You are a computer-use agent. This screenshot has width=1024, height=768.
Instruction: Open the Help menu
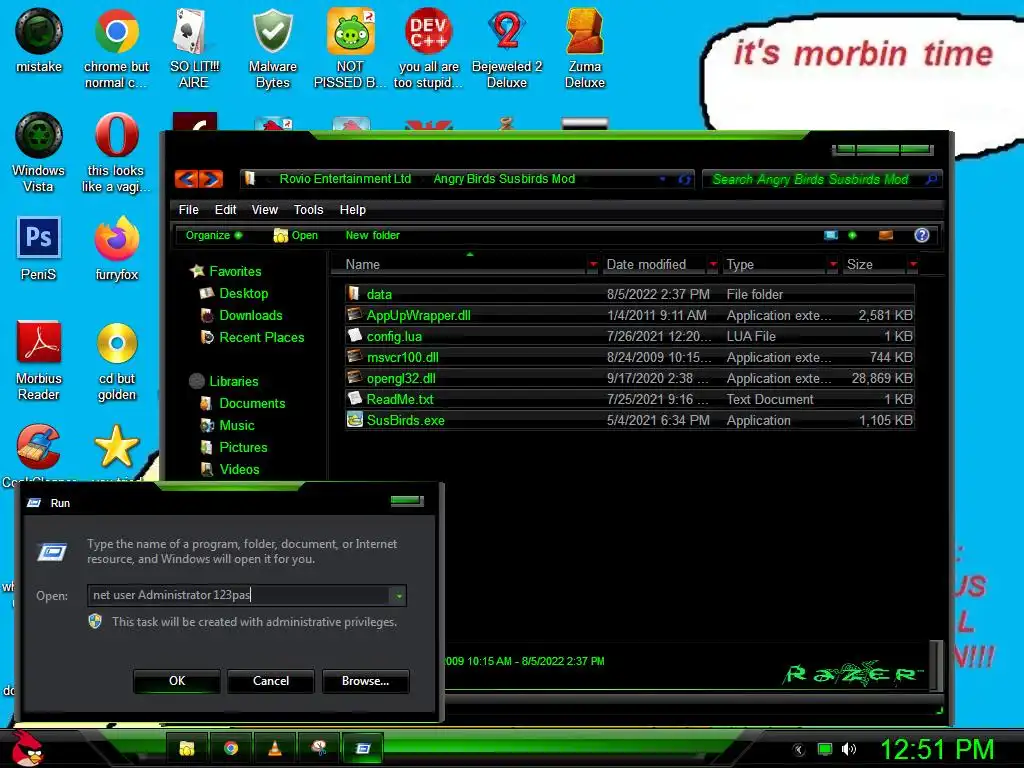[x=353, y=210]
